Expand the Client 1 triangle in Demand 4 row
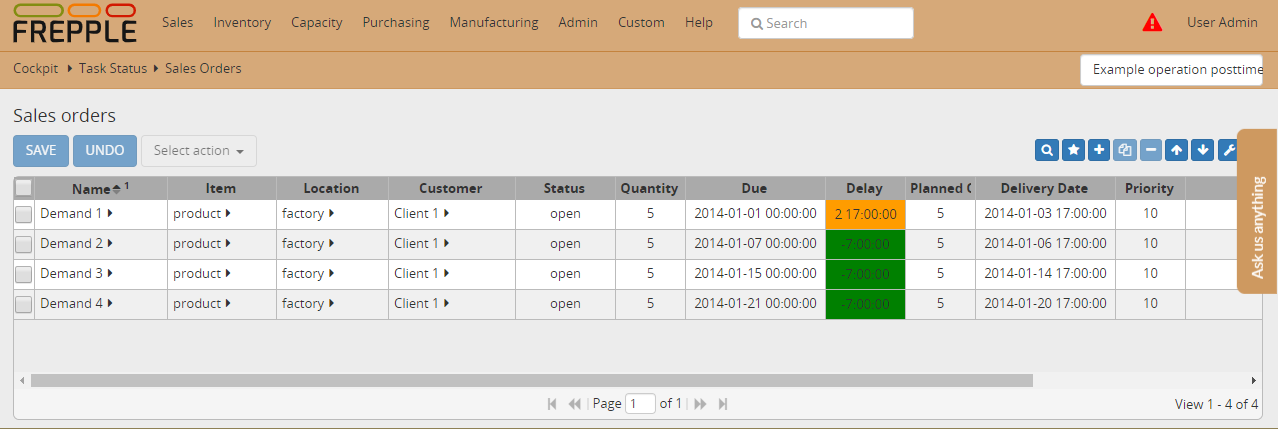Viewport: 1278px width, 429px height. tap(446, 303)
